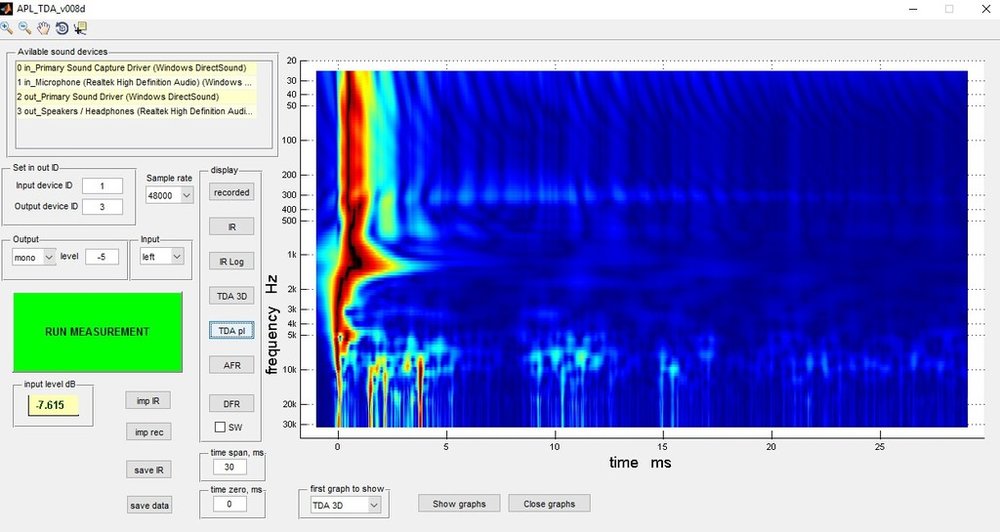Edit the Output device ID field

(x=102, y=207)
